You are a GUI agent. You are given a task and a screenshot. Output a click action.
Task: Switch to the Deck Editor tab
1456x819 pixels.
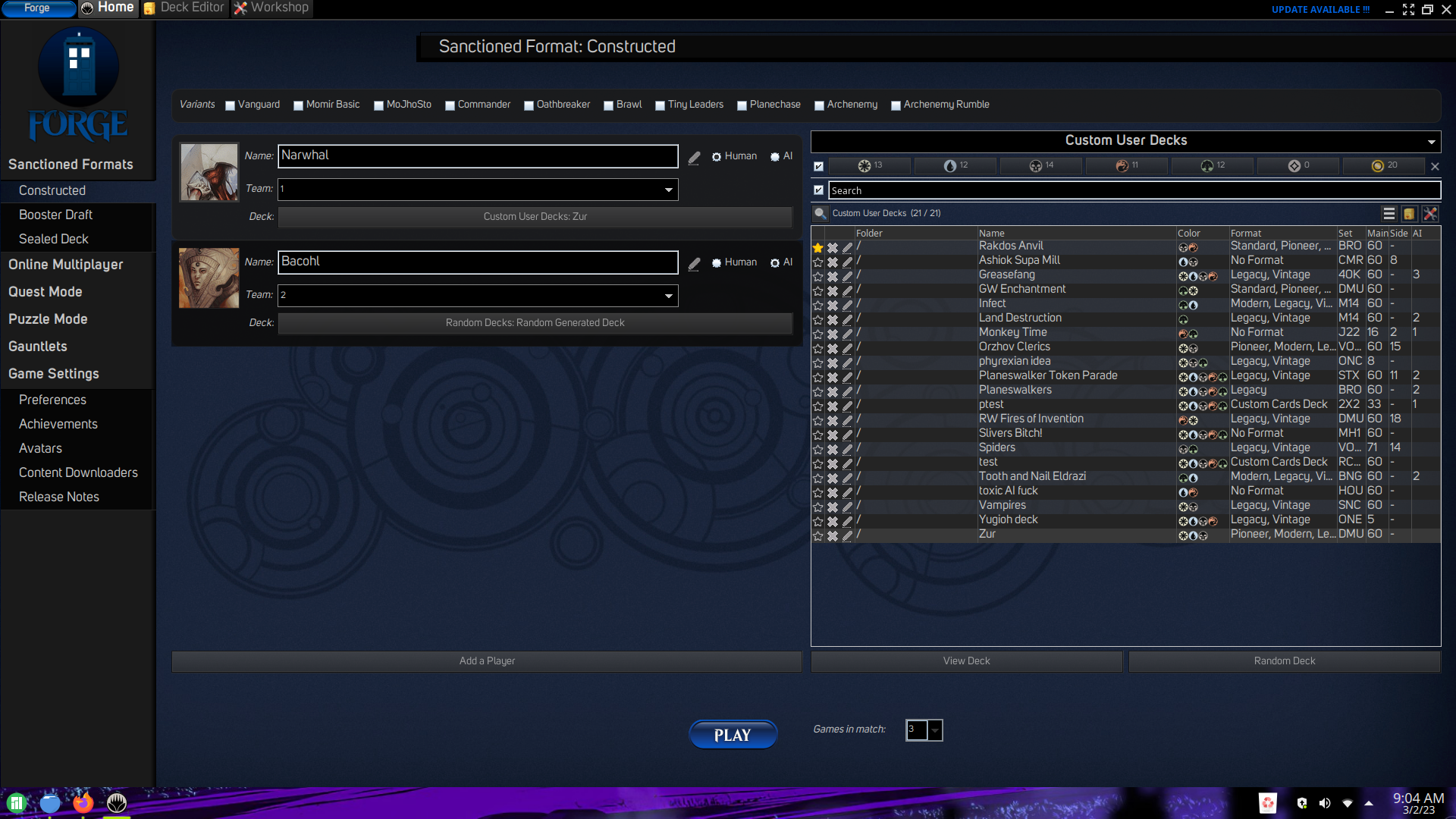click(184, 8)
